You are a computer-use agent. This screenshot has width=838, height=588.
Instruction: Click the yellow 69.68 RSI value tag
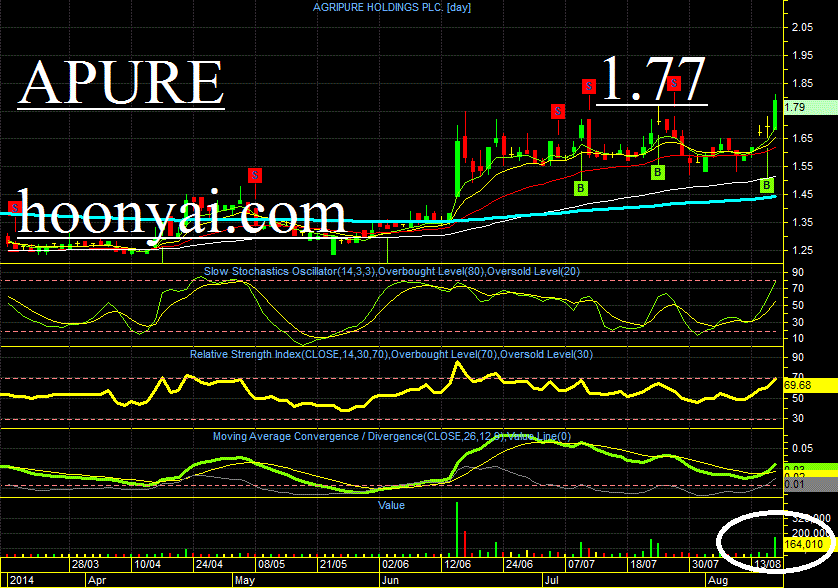(810, 385)
